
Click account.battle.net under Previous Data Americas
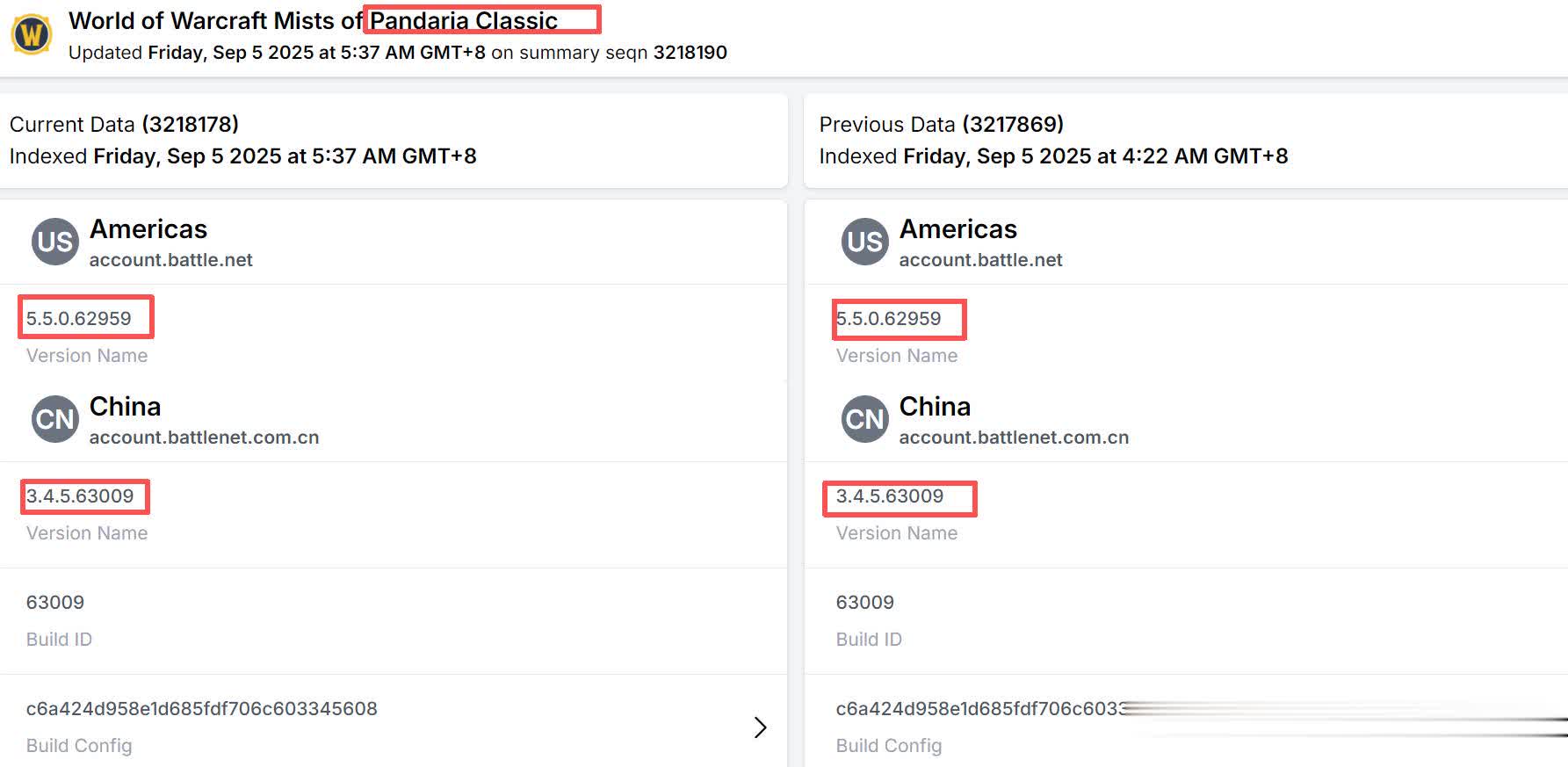pos(980,260)
